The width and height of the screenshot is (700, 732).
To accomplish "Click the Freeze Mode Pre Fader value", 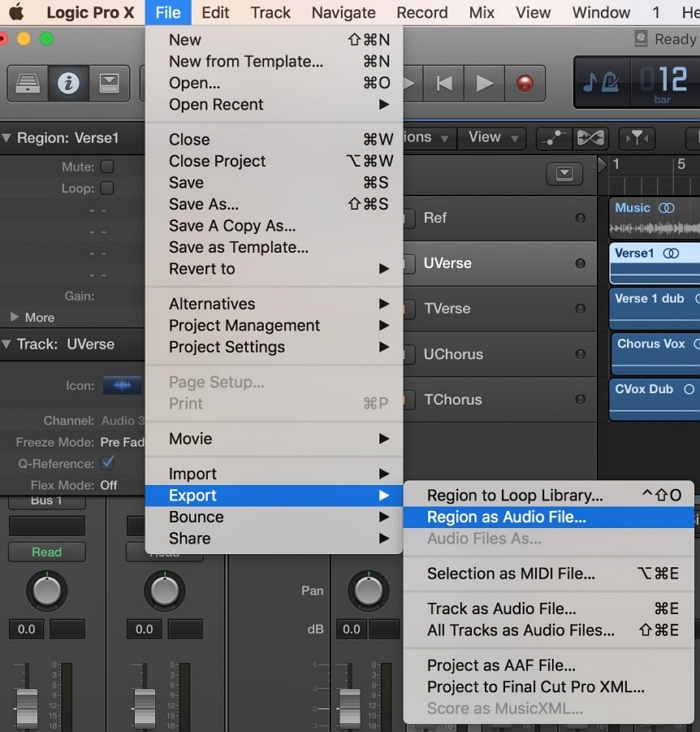I will tap(122, 442).
